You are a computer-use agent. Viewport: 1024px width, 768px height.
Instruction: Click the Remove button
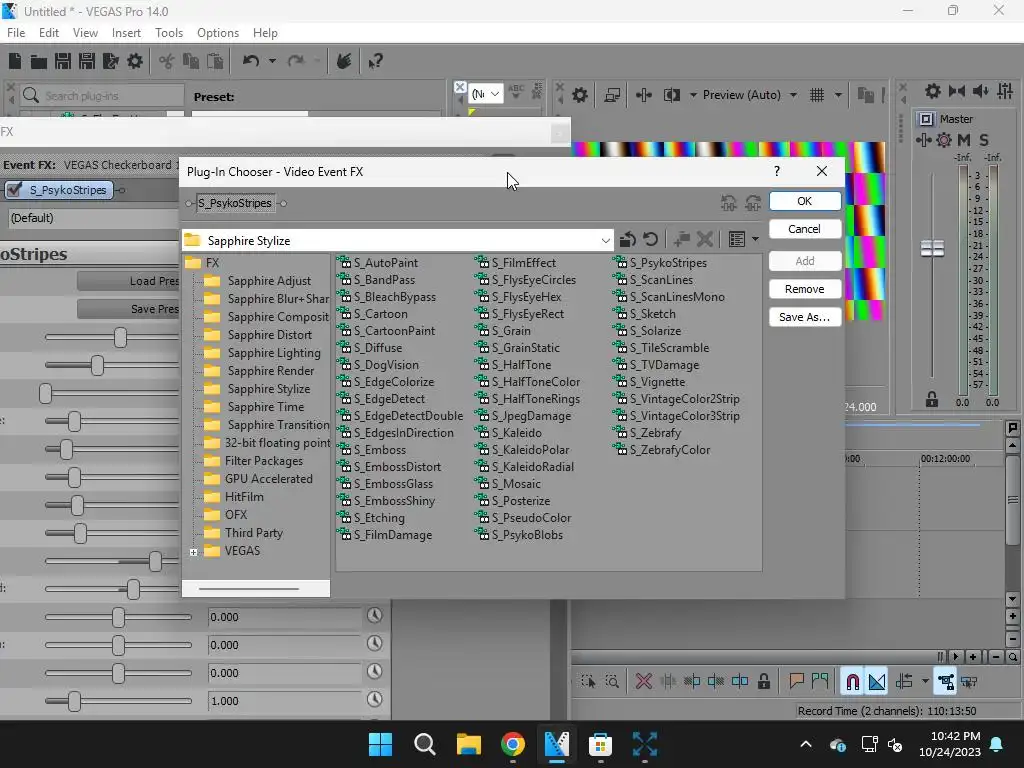coord(805,289)
